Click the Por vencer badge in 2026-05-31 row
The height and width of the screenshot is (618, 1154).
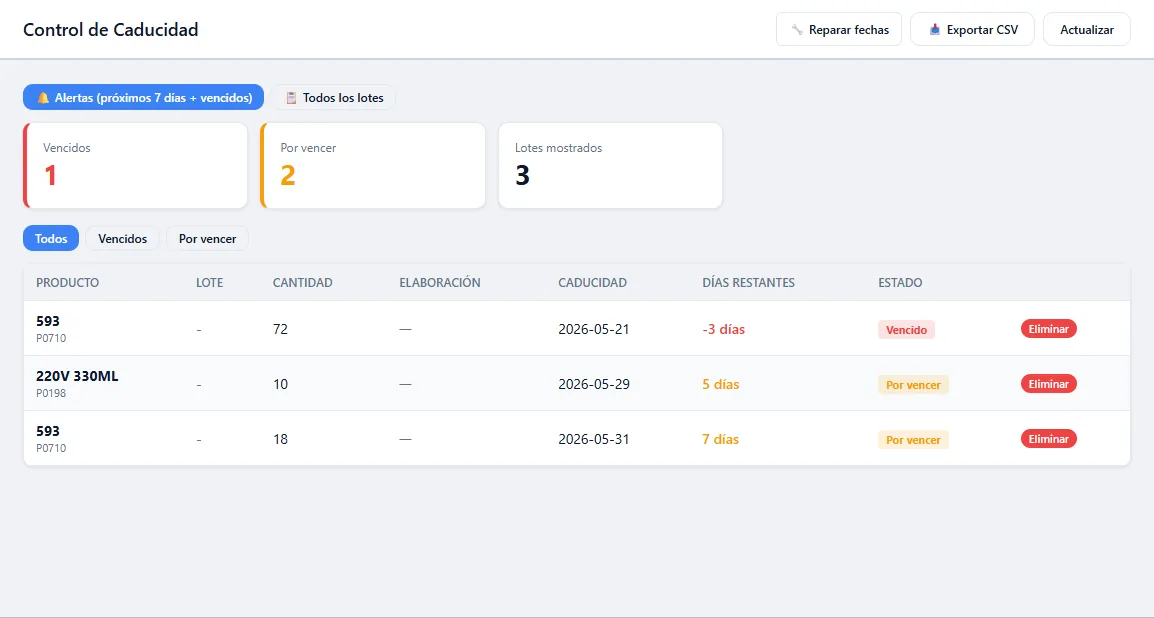click(913, 440)
